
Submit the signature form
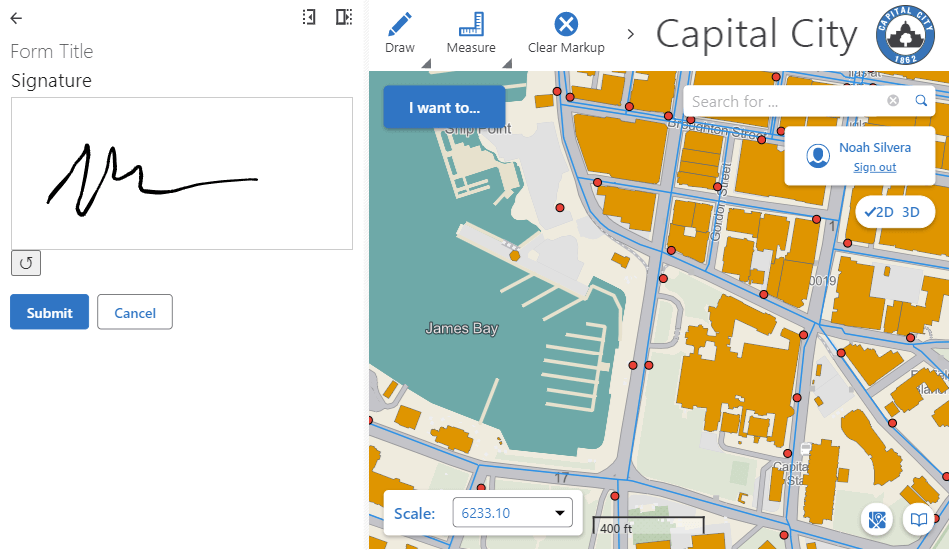pyautogui.click(x=49, y=312)
